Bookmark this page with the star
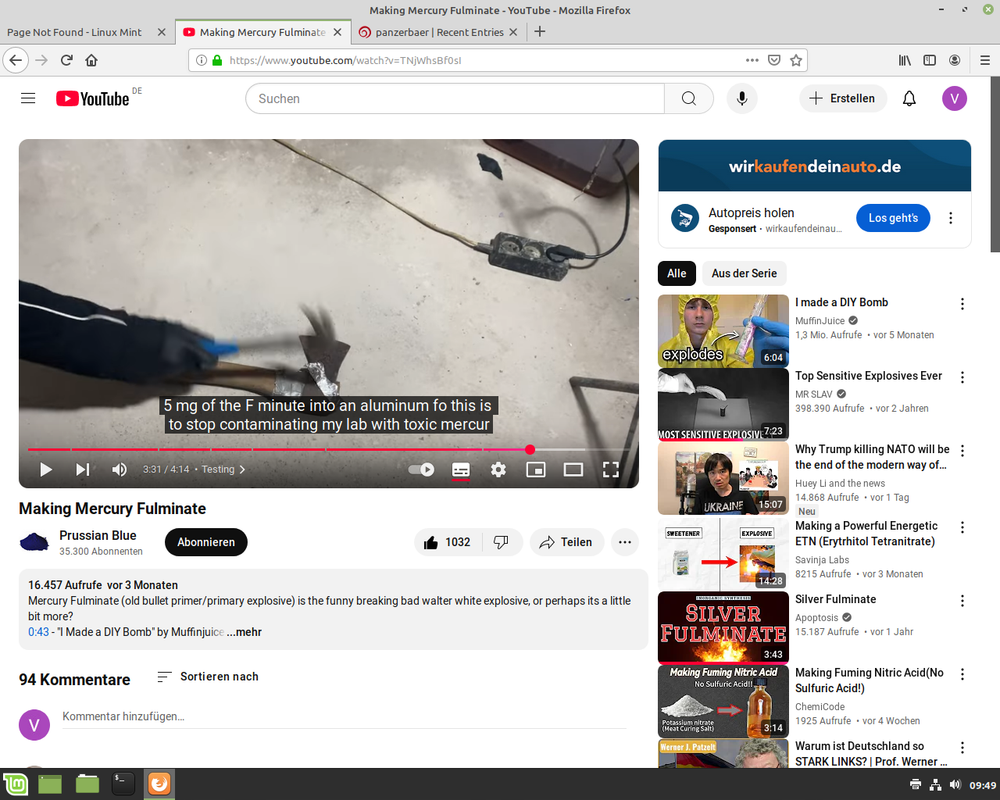This screenshot has width=1000, height=800. [x=795, y=60]
